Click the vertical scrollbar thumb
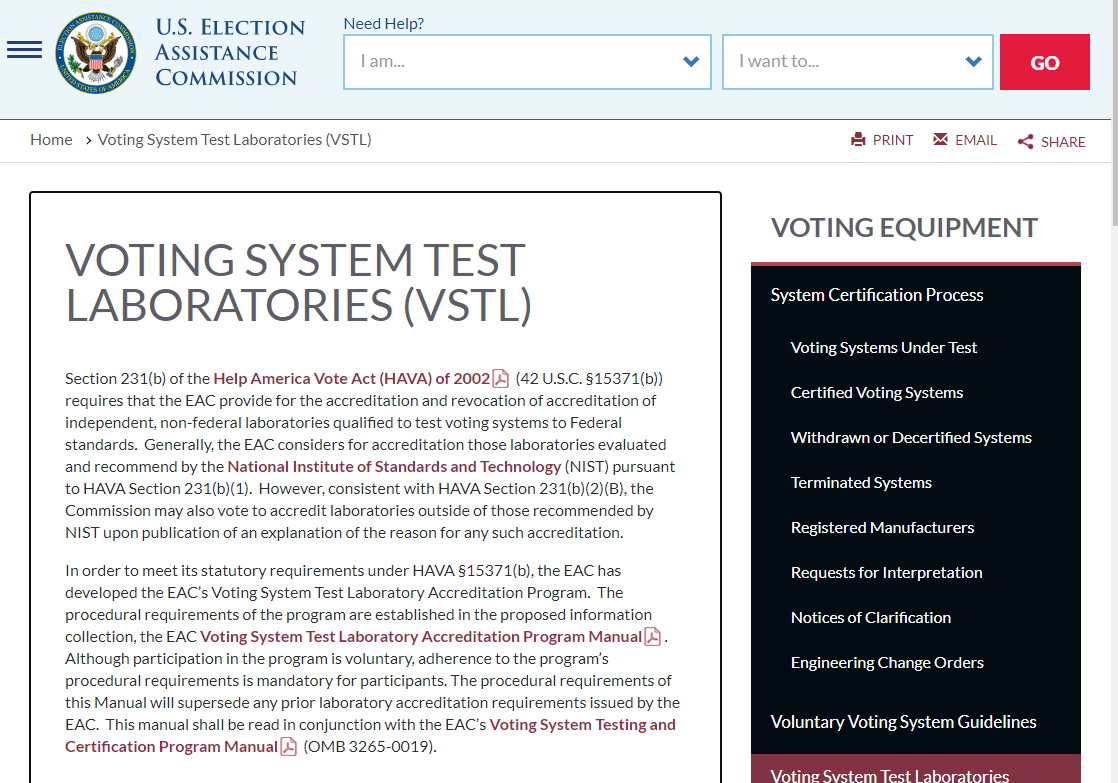 pyautogui.click(x=1114, y=113)
